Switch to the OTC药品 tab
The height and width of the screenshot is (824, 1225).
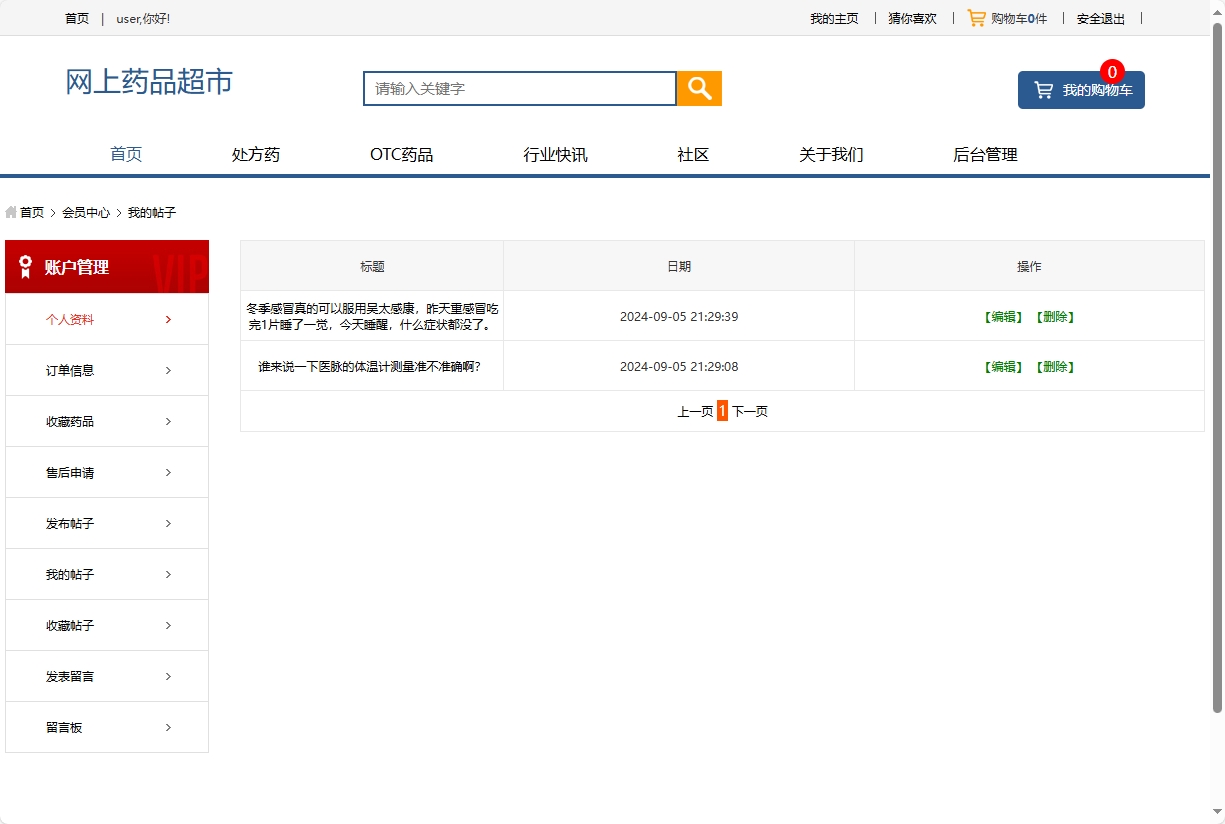point(402,154)
